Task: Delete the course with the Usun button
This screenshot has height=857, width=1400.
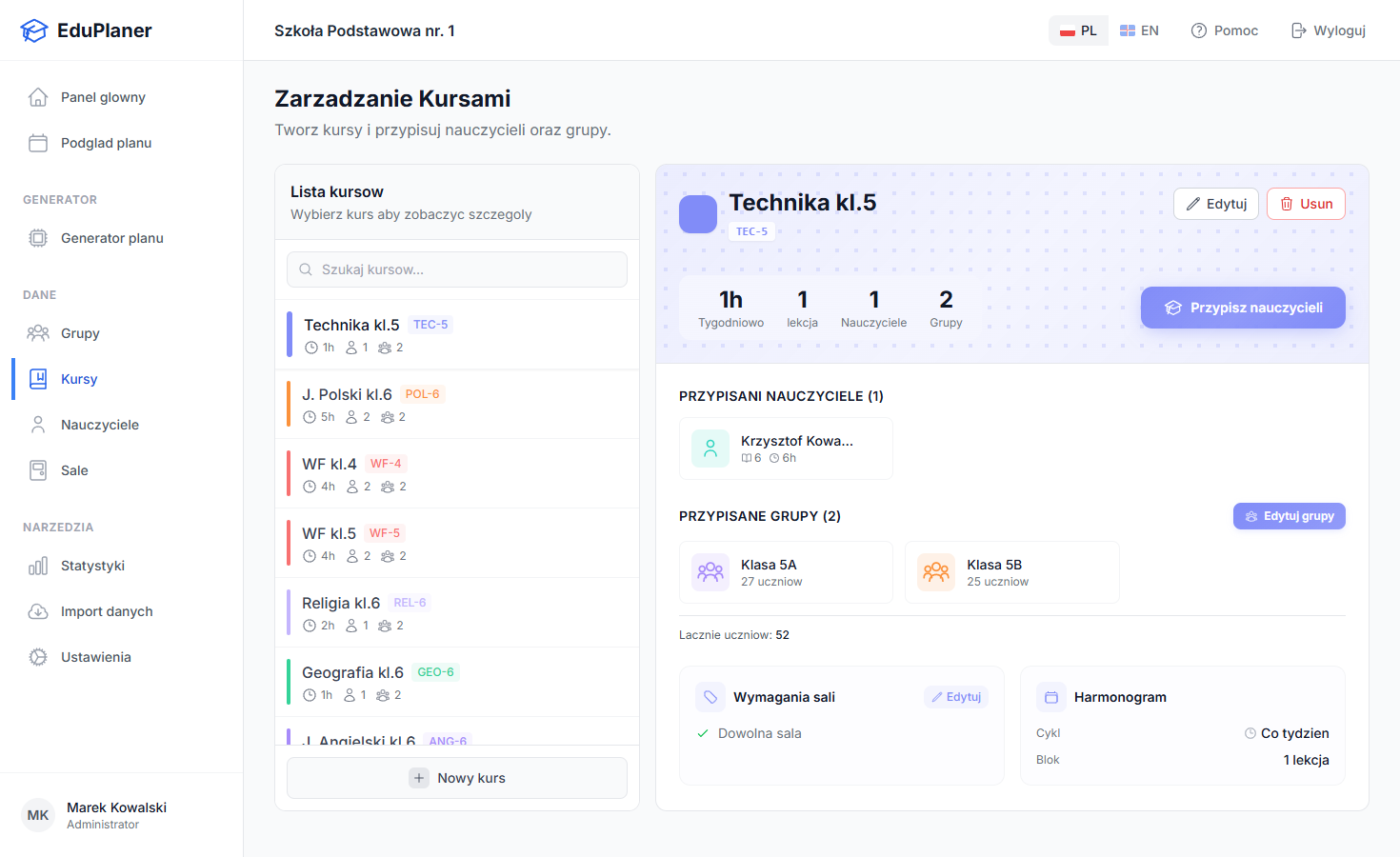Action: point(1306,204)
